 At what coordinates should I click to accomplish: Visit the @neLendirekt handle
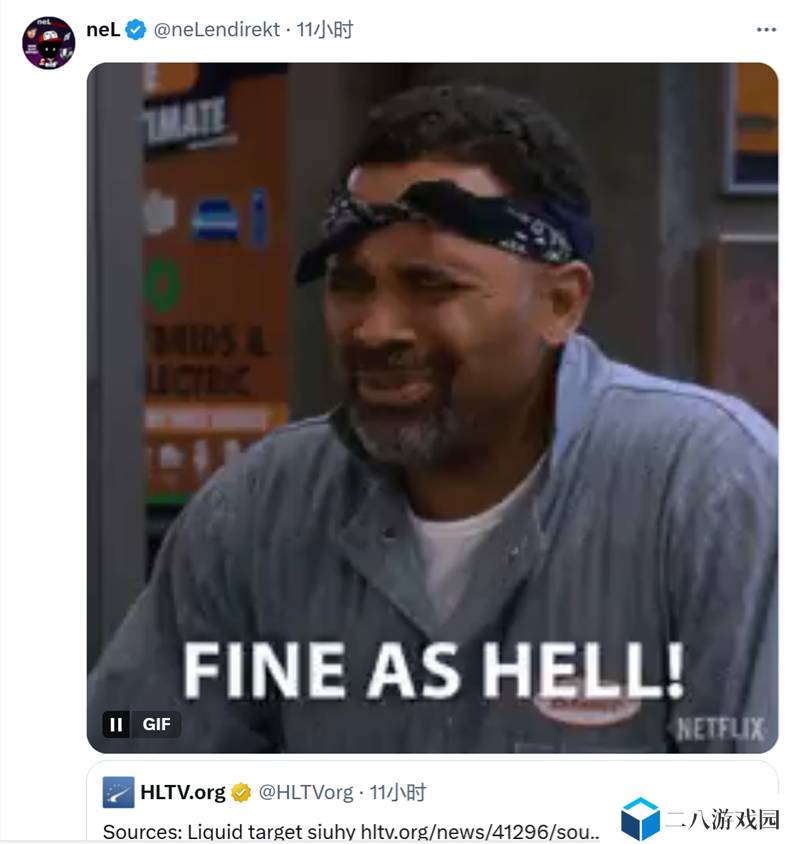(x=216, y=30)
